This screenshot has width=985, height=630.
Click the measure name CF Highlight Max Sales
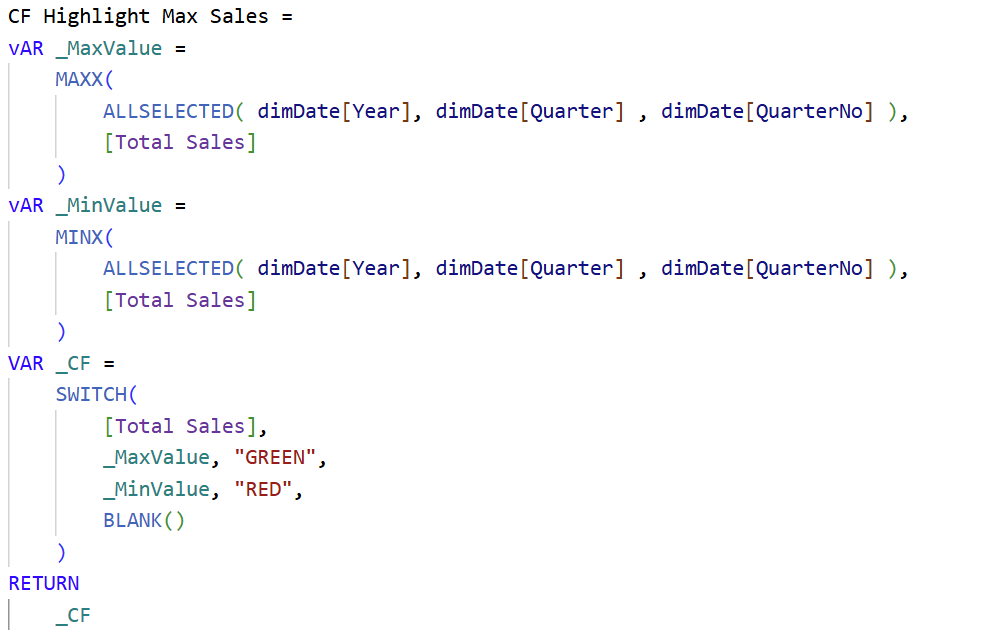[138, 16]
